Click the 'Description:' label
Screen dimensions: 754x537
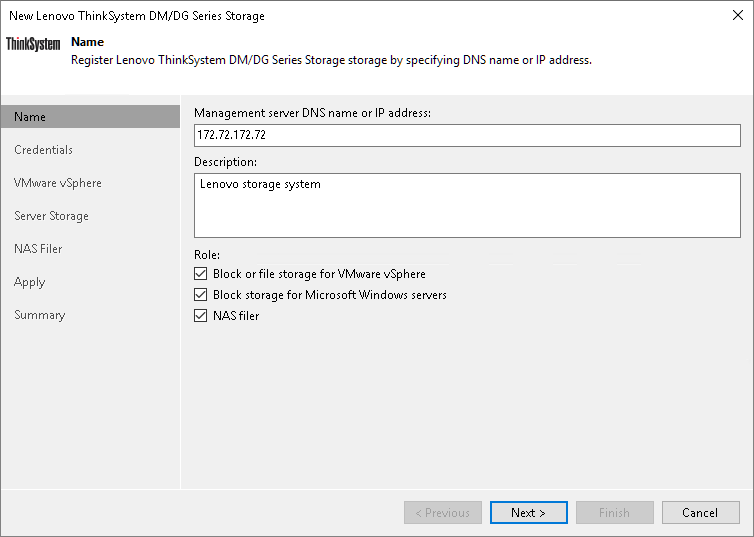coord(226,162)
